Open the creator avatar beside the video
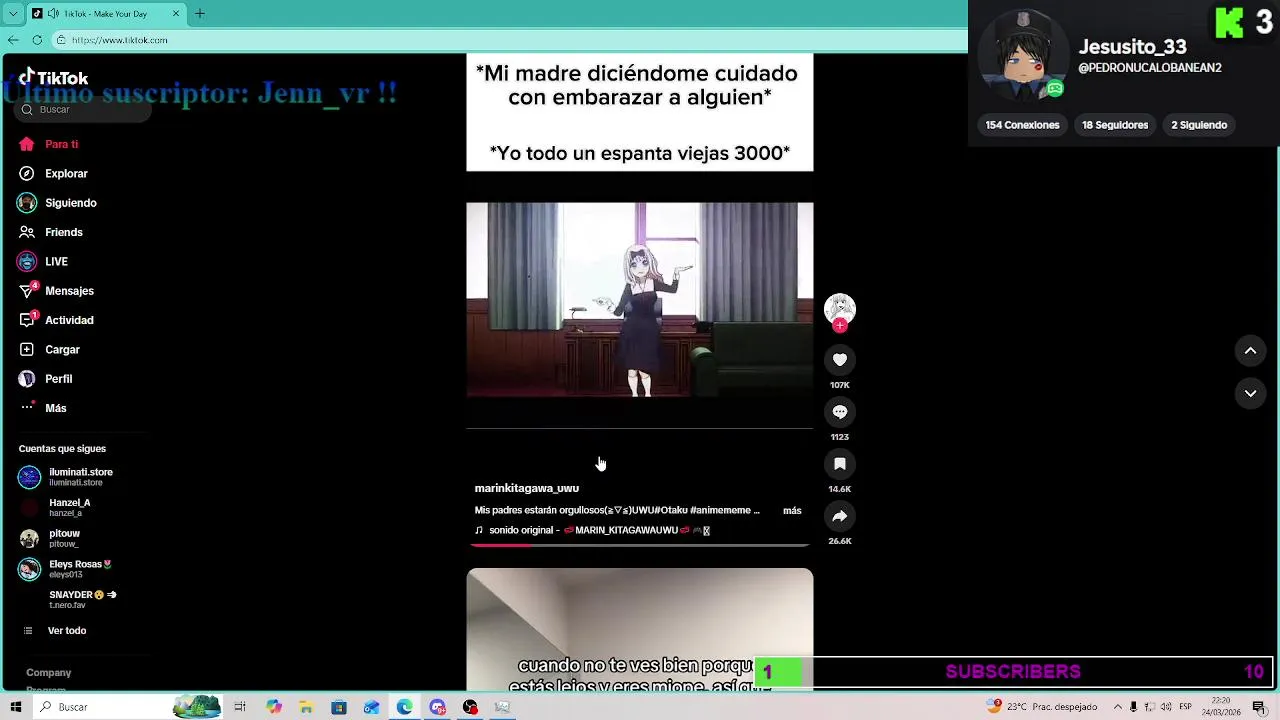The height and width of the screenshot is (720, 1280). point(840,308)
